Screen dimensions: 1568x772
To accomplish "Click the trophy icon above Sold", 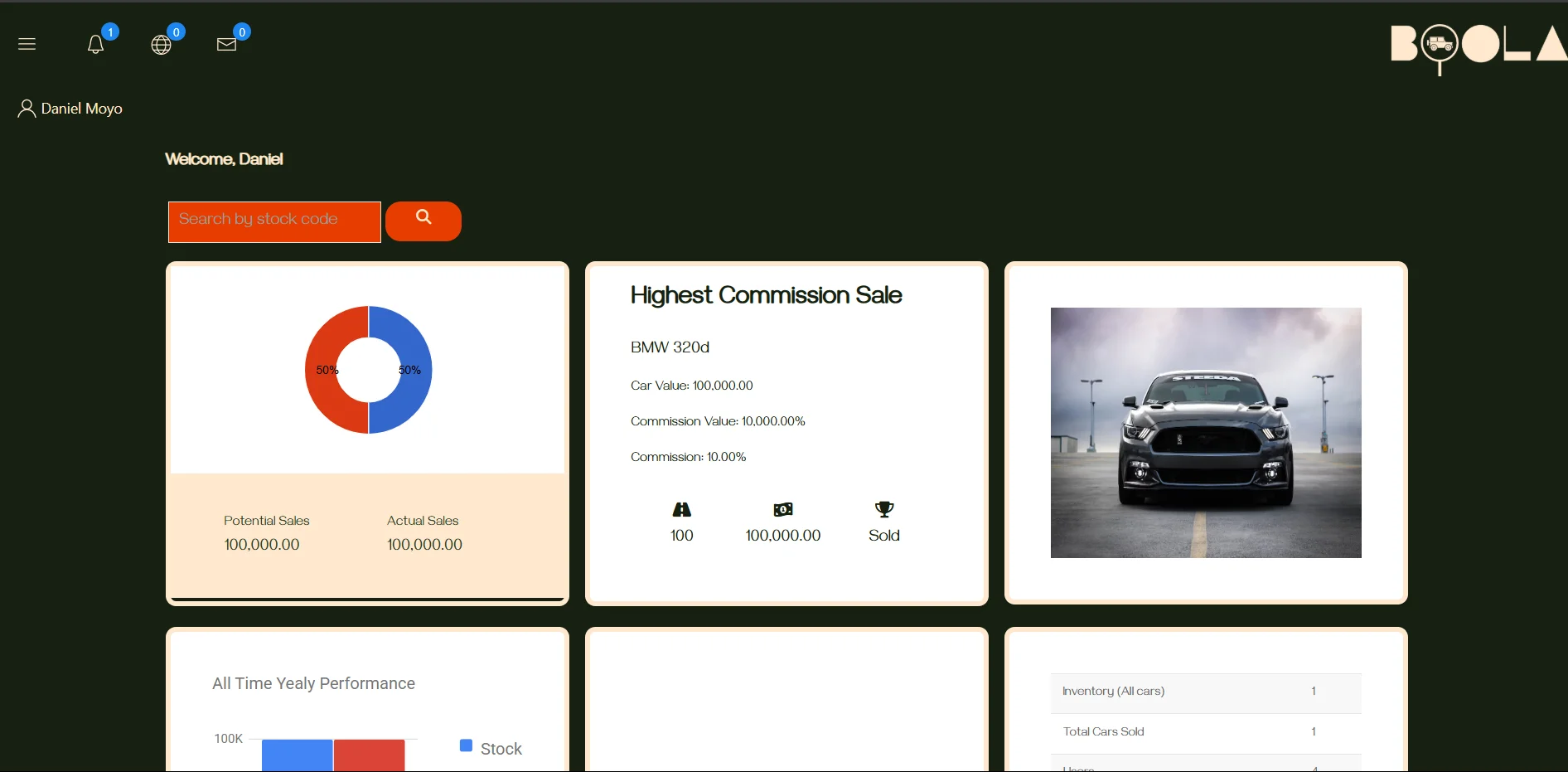I will [x=883, y=510].
